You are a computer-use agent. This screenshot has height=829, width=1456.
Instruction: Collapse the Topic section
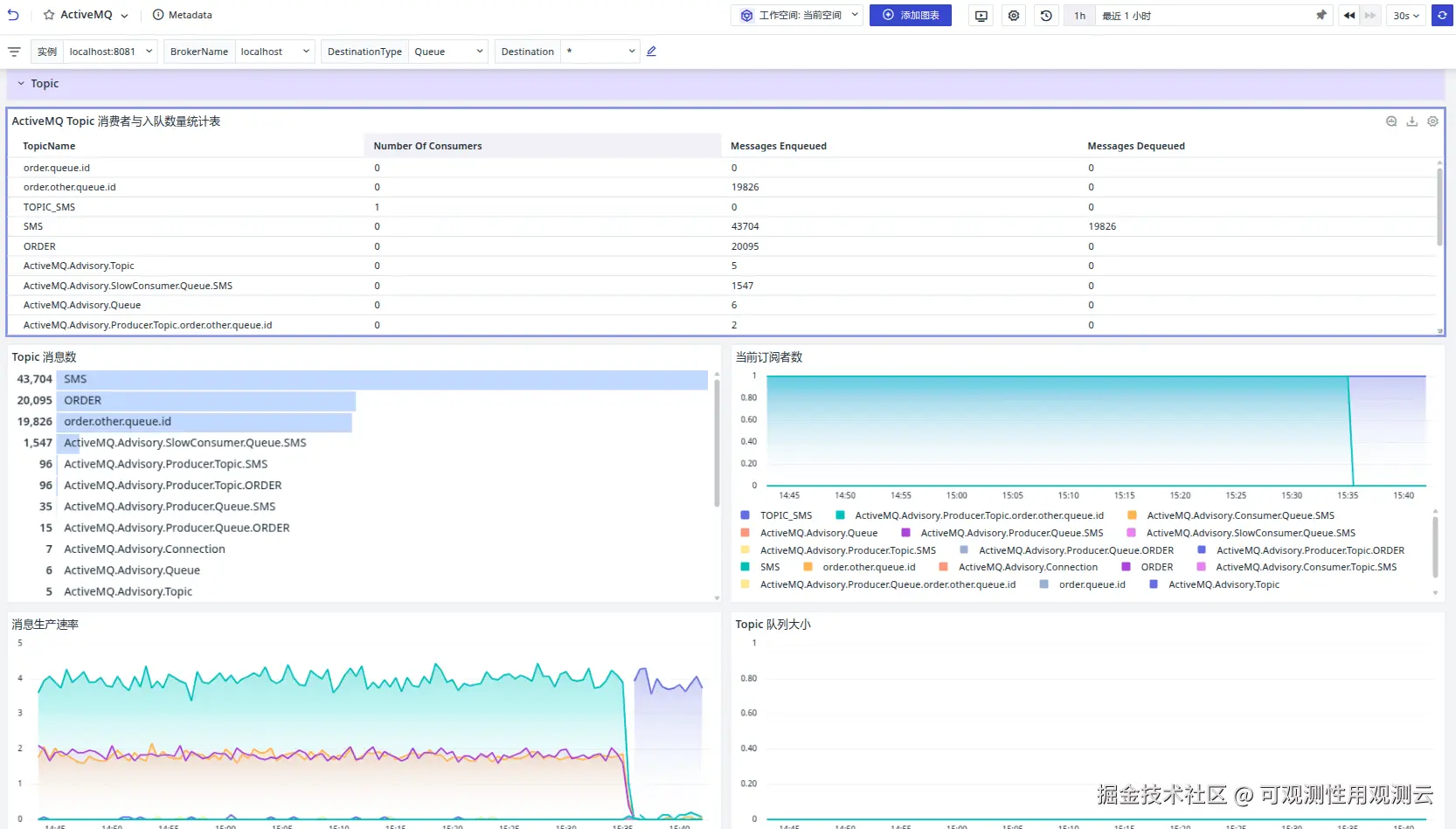(x=21, y=84)
